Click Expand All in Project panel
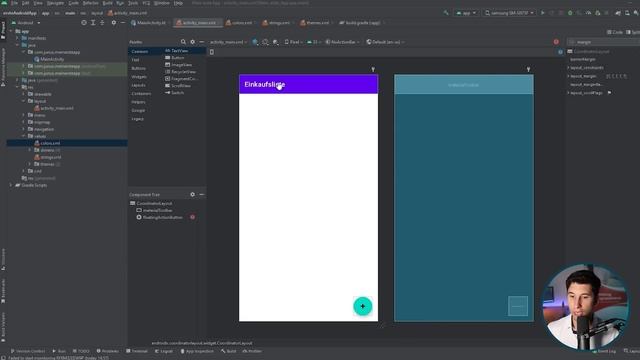640x360 pixels. point(93,22)
